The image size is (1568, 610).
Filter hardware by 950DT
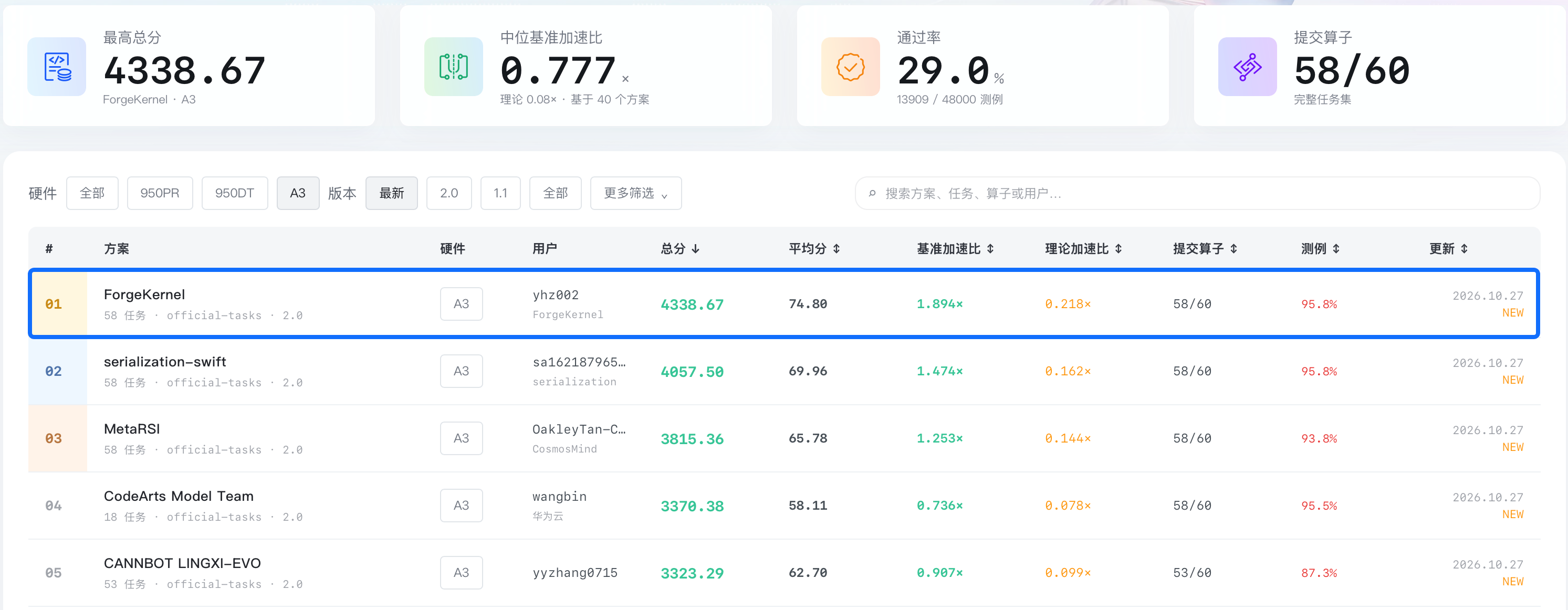pos(234,193)
